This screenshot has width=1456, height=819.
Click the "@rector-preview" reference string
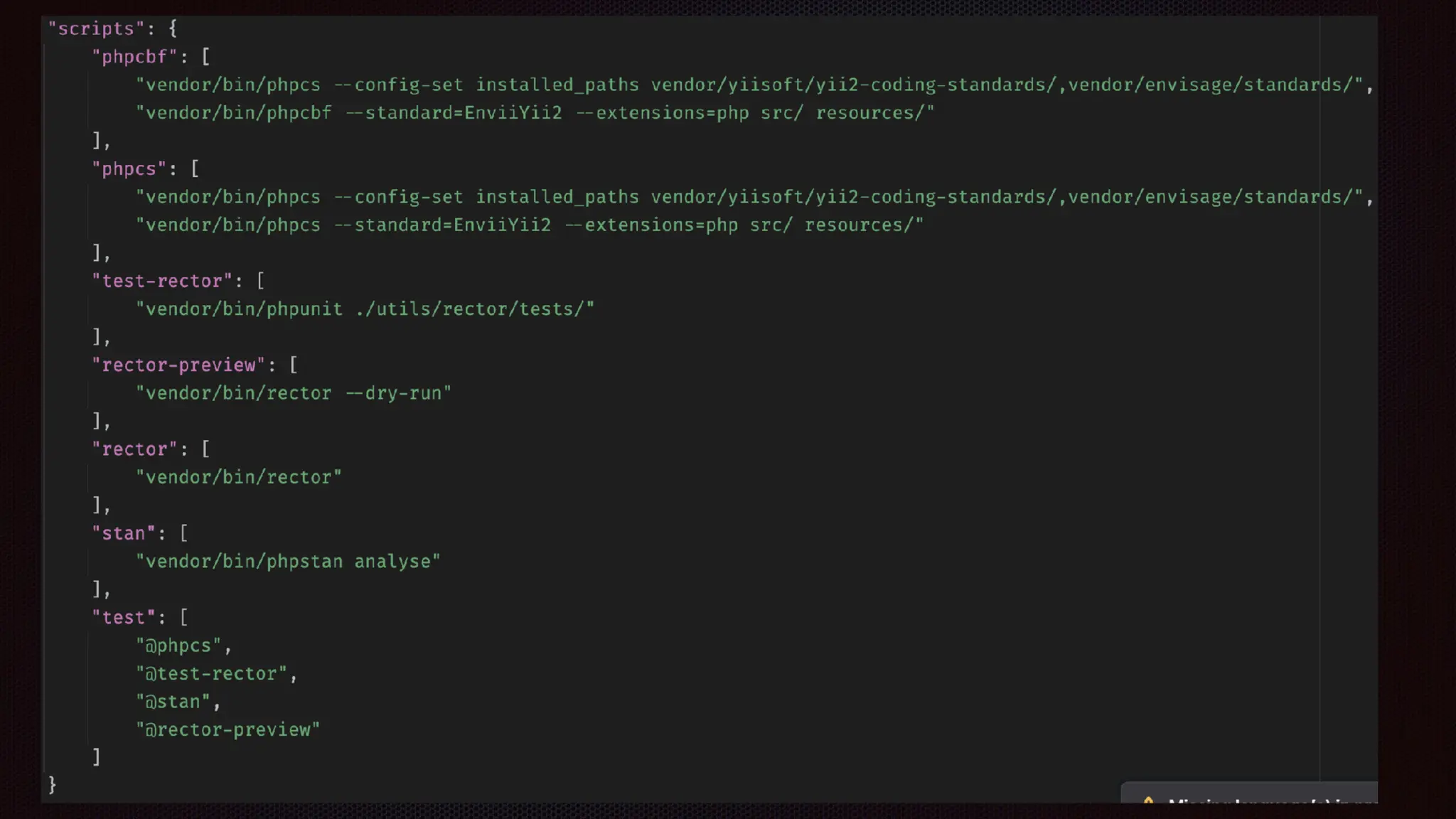click(228, 730)
